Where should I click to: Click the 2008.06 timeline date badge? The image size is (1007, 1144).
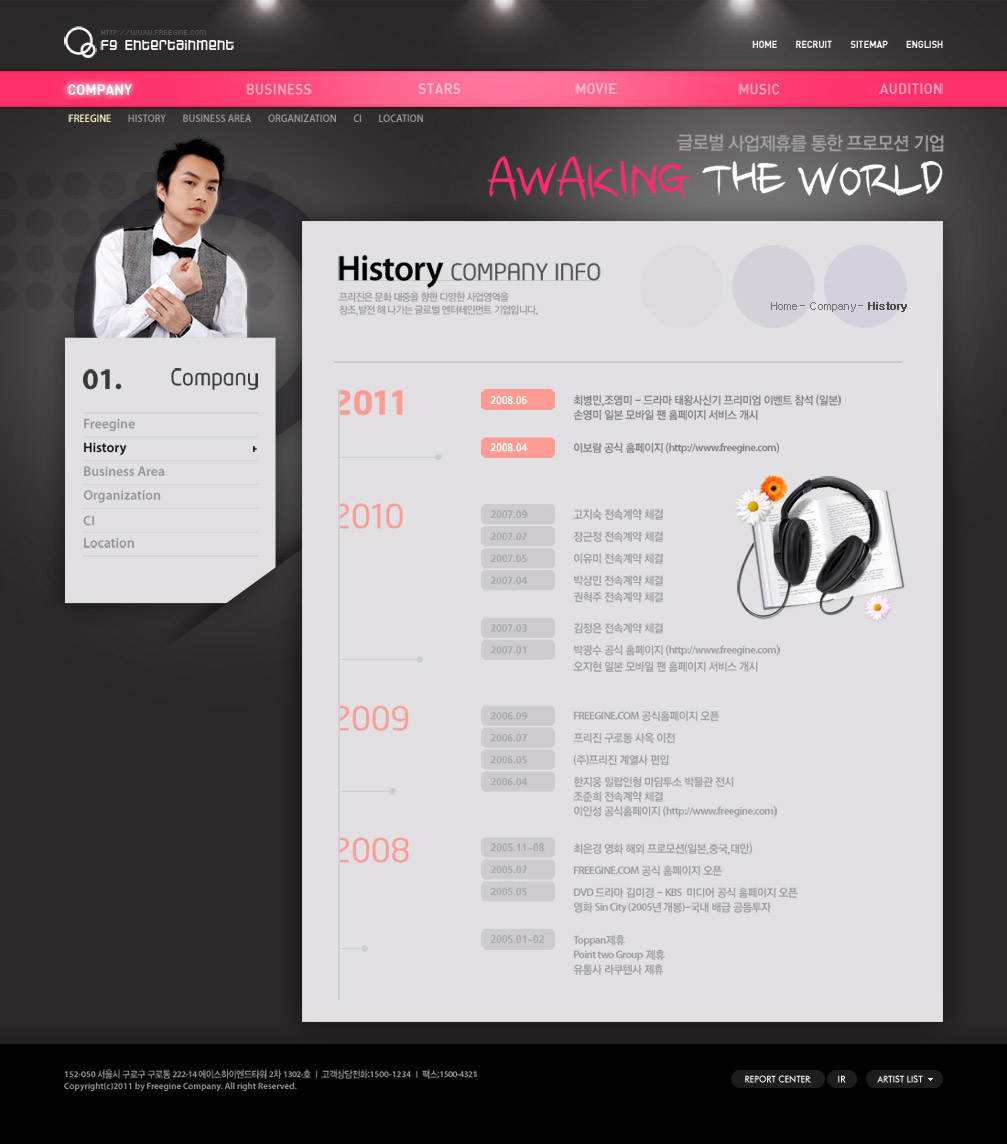pos(517,400)
